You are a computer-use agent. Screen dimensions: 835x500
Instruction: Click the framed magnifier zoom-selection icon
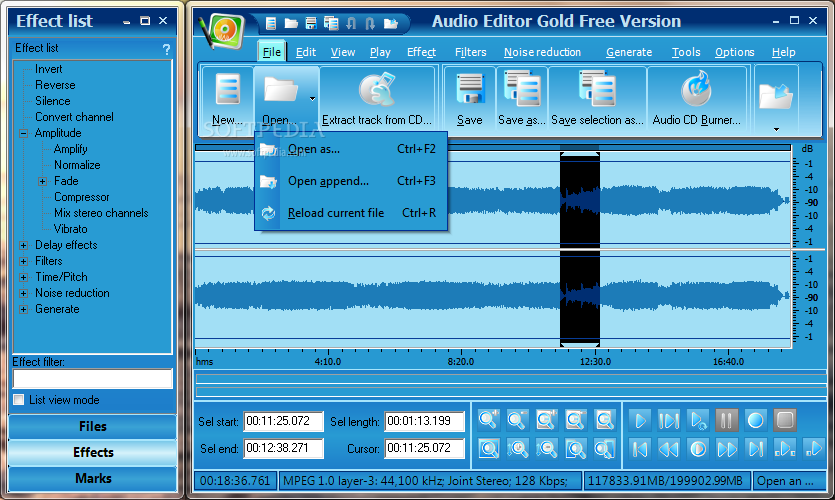488,448
